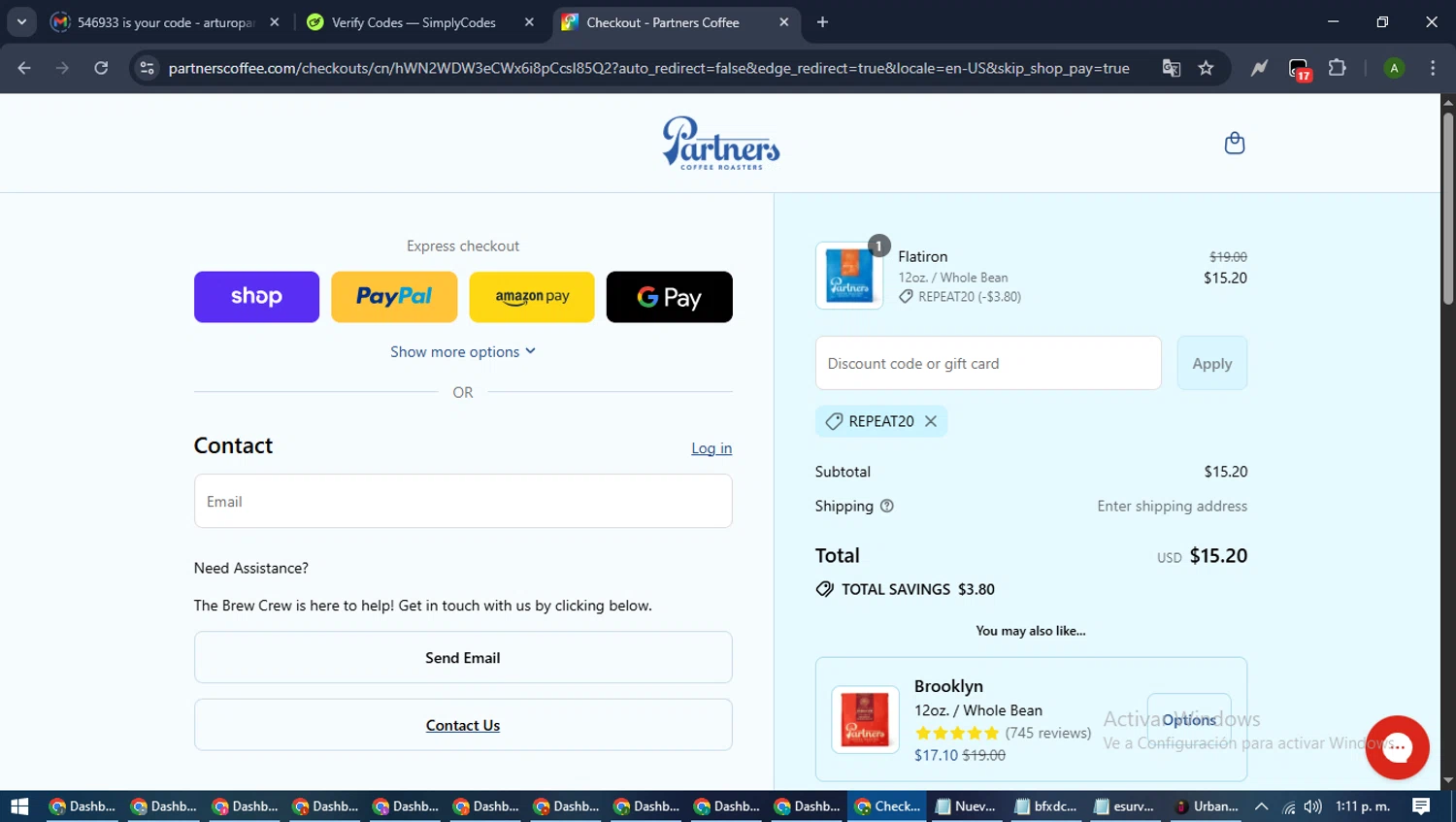Switch to Verify Codes SimplyCodes tab
Screen dimensions: 1456x822
(414, 22)
